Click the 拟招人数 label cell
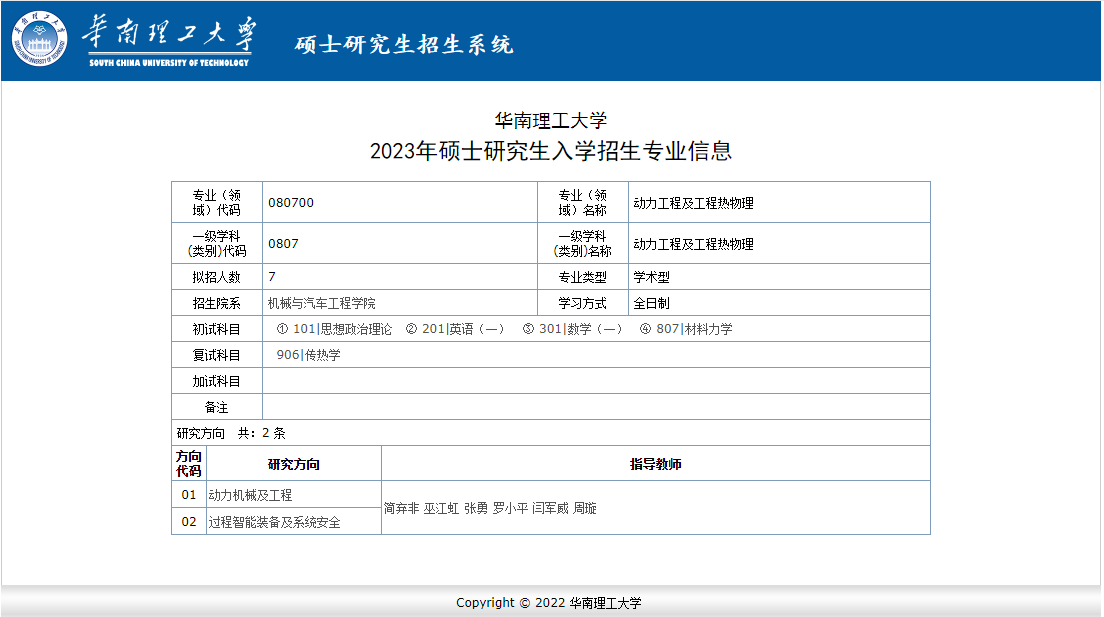Image resolution: width=1104 pixels, height=617 pixels. [217, 277]
